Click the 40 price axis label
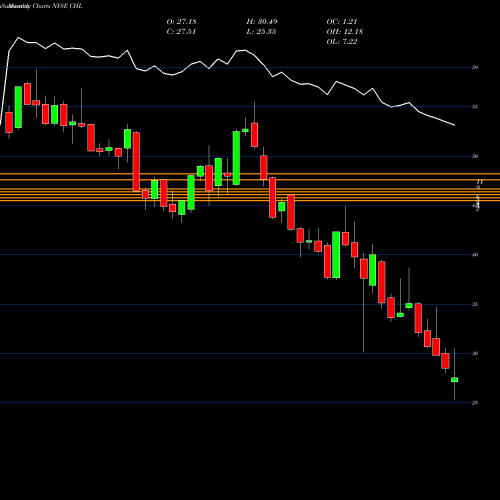This screenshot has height=500, width=500. (x=475, y=255)
